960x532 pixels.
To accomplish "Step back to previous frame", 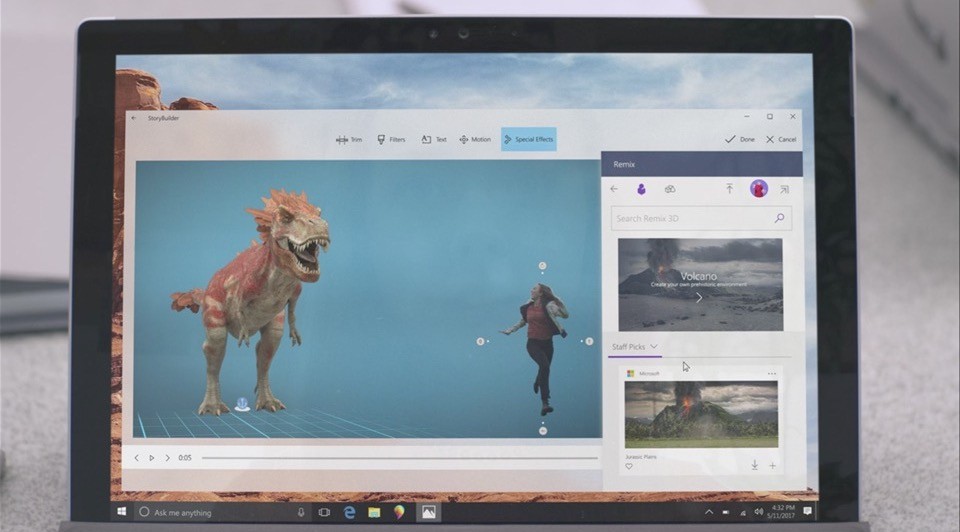I will tap(136, 458).
